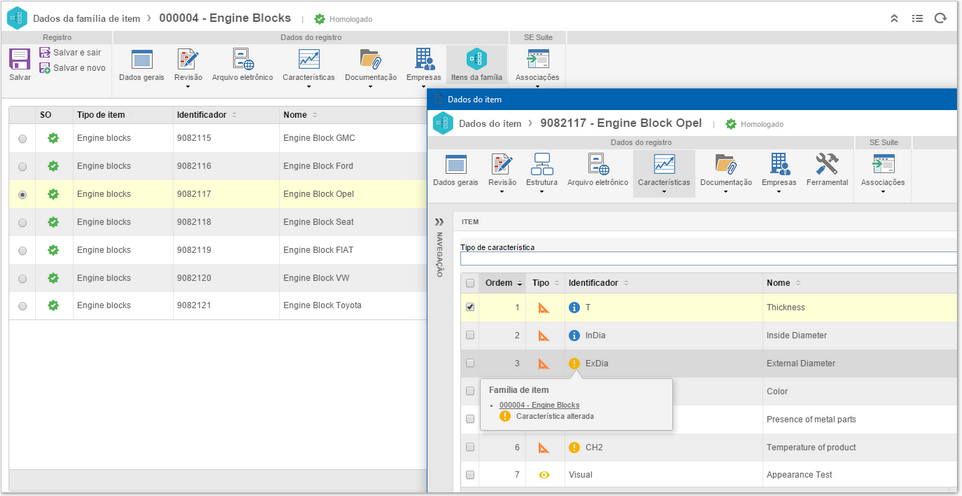Open Arquivo eletrônico in Dados do item window
962x496 pixels.
598,170
